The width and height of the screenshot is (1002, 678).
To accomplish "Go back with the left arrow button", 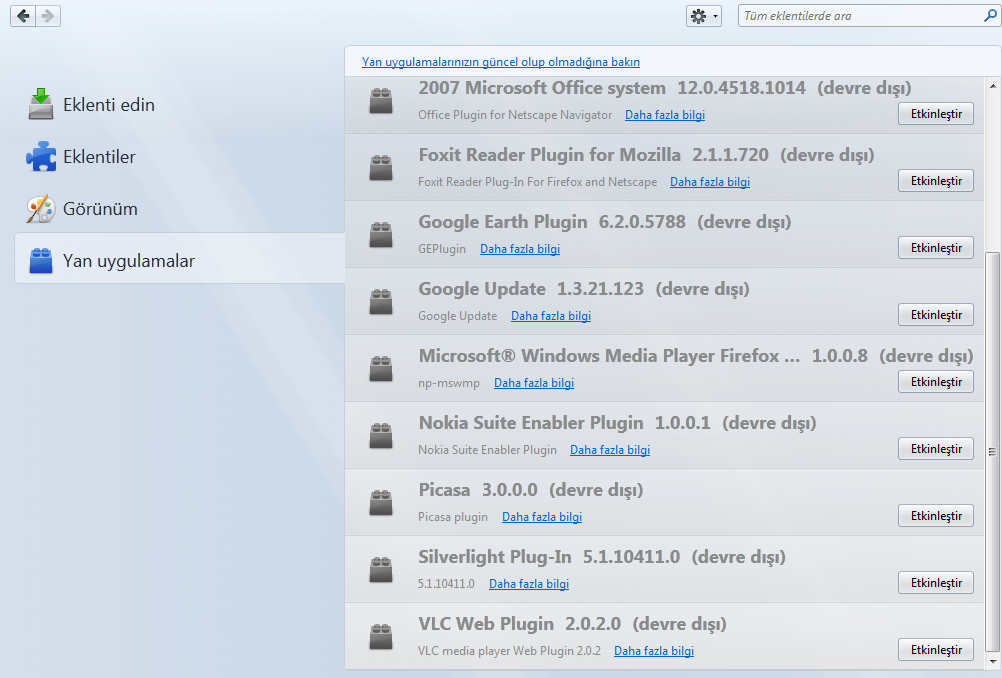I will (x=24, y=16).
